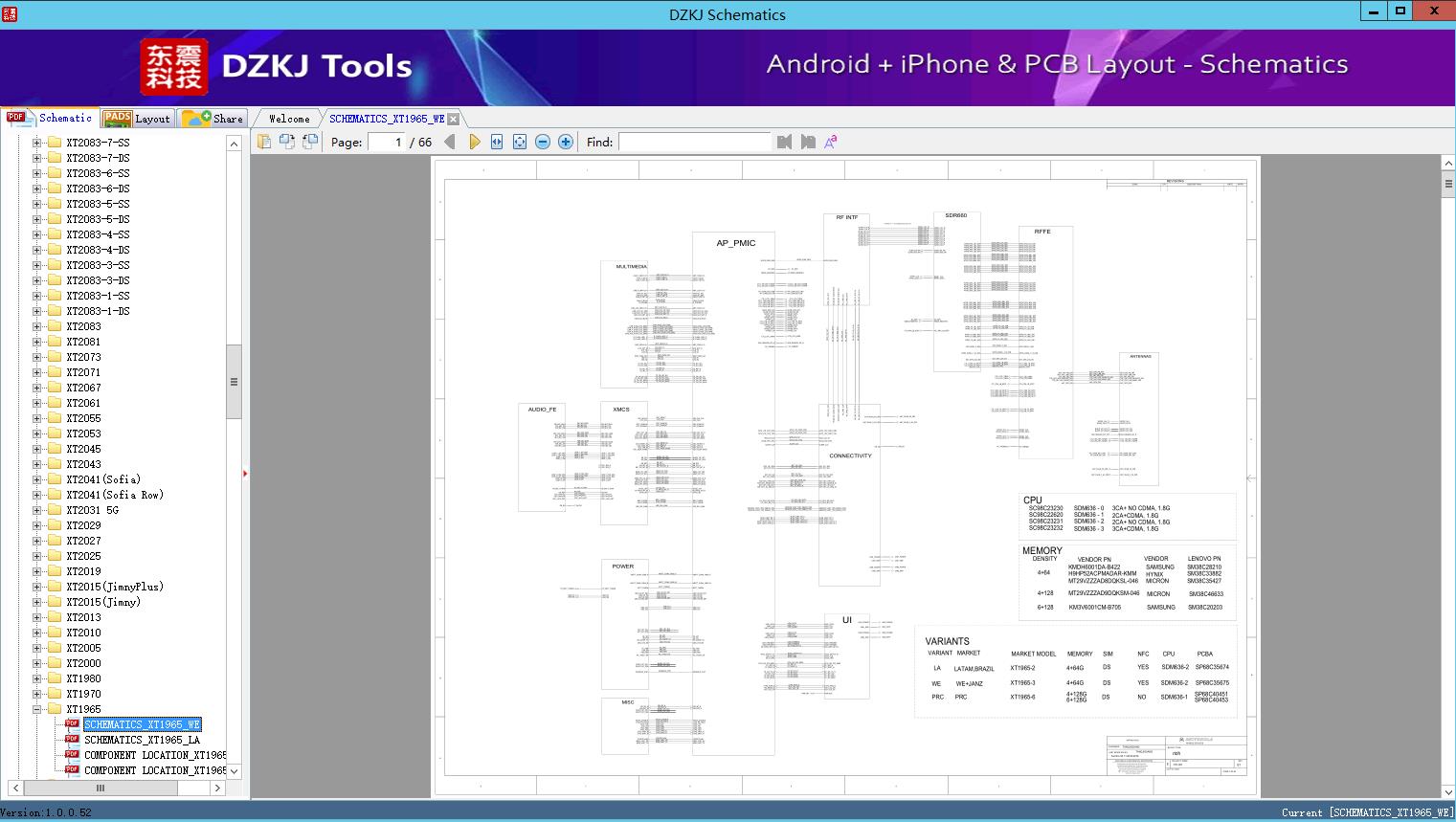Expand the XT2031 5G folder

coord(37,510)
